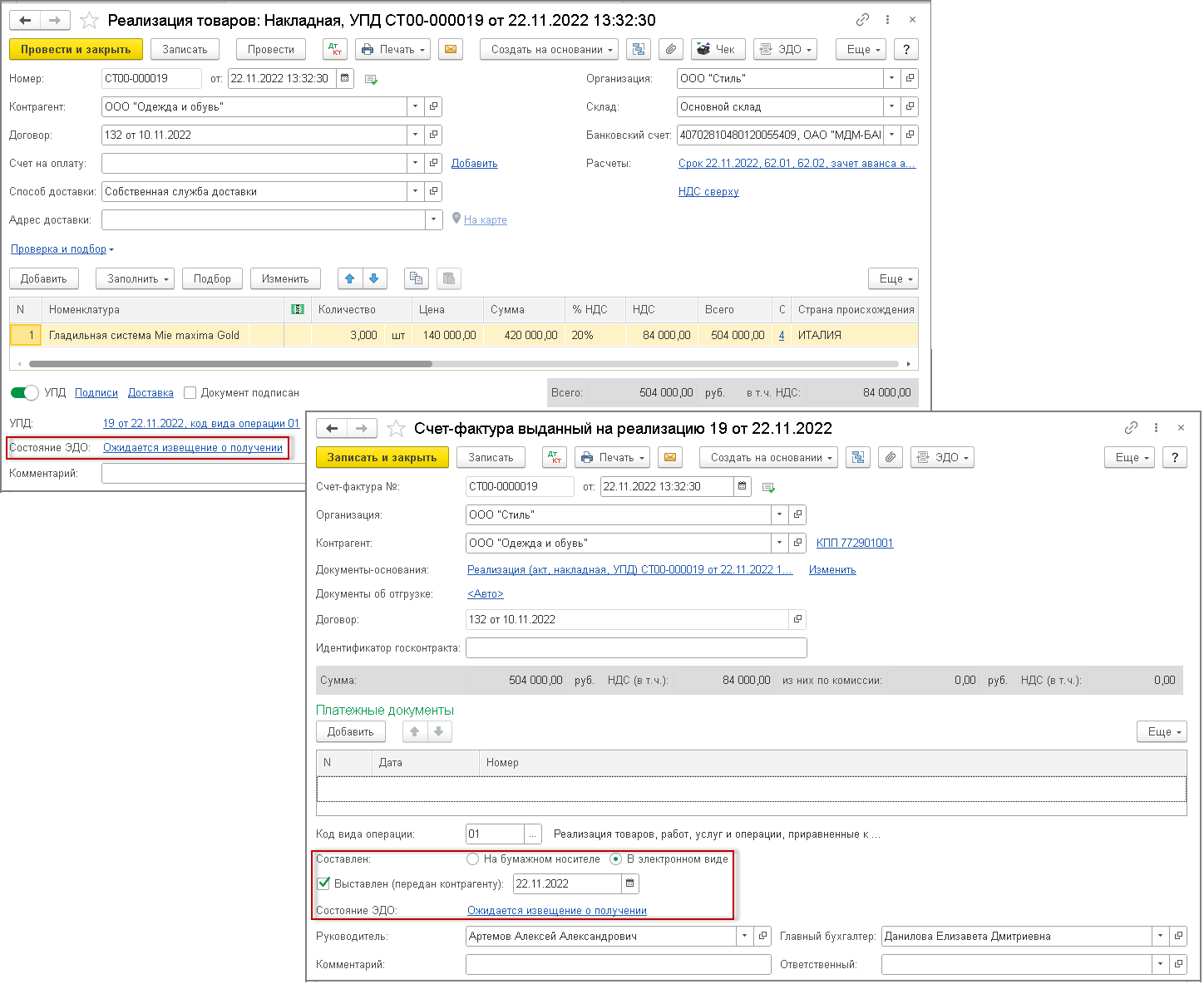
Task: Open the КПП 772901001 link
Action: pyautogui.click(x=855, y=543)
